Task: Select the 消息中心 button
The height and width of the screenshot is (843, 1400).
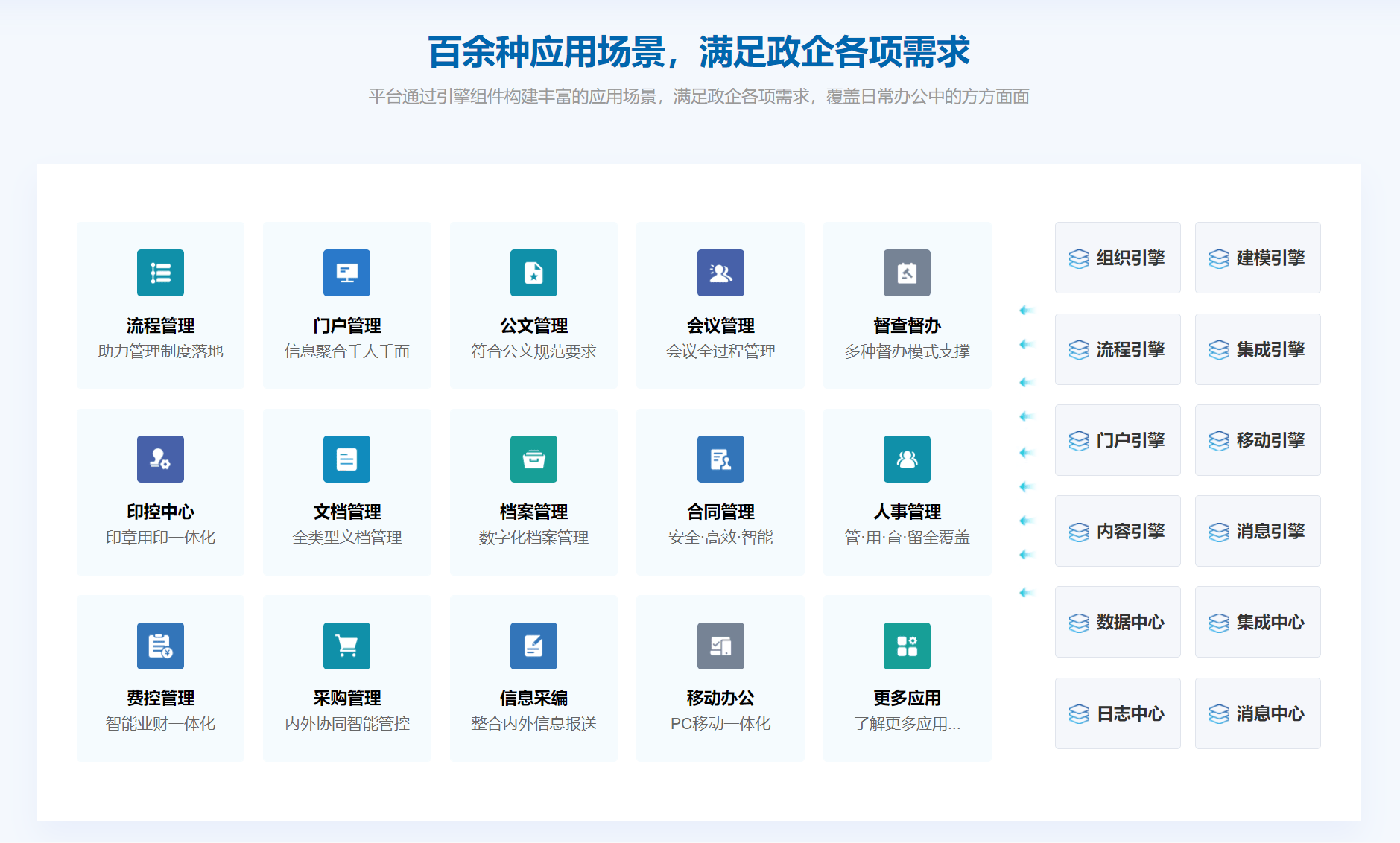Action: 1258,713
